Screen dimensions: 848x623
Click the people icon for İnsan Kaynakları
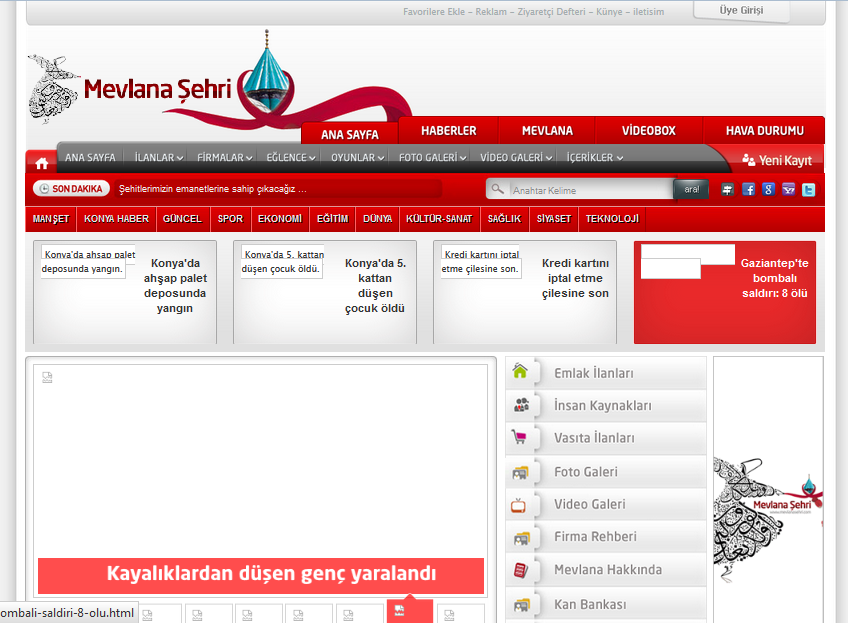(x=520, y=405)
